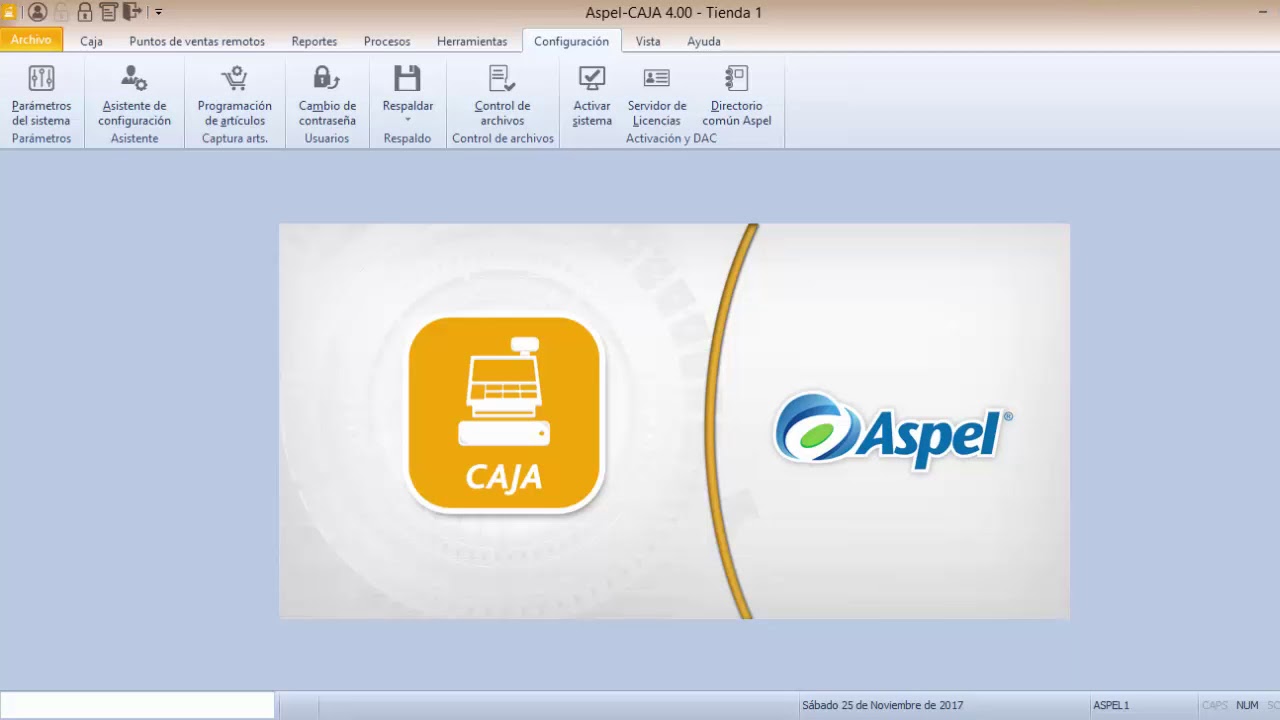Open Servidor de Licencias
Viewport: 1280px width, 720px height.
pyautogui.click(x=657, y=96)
